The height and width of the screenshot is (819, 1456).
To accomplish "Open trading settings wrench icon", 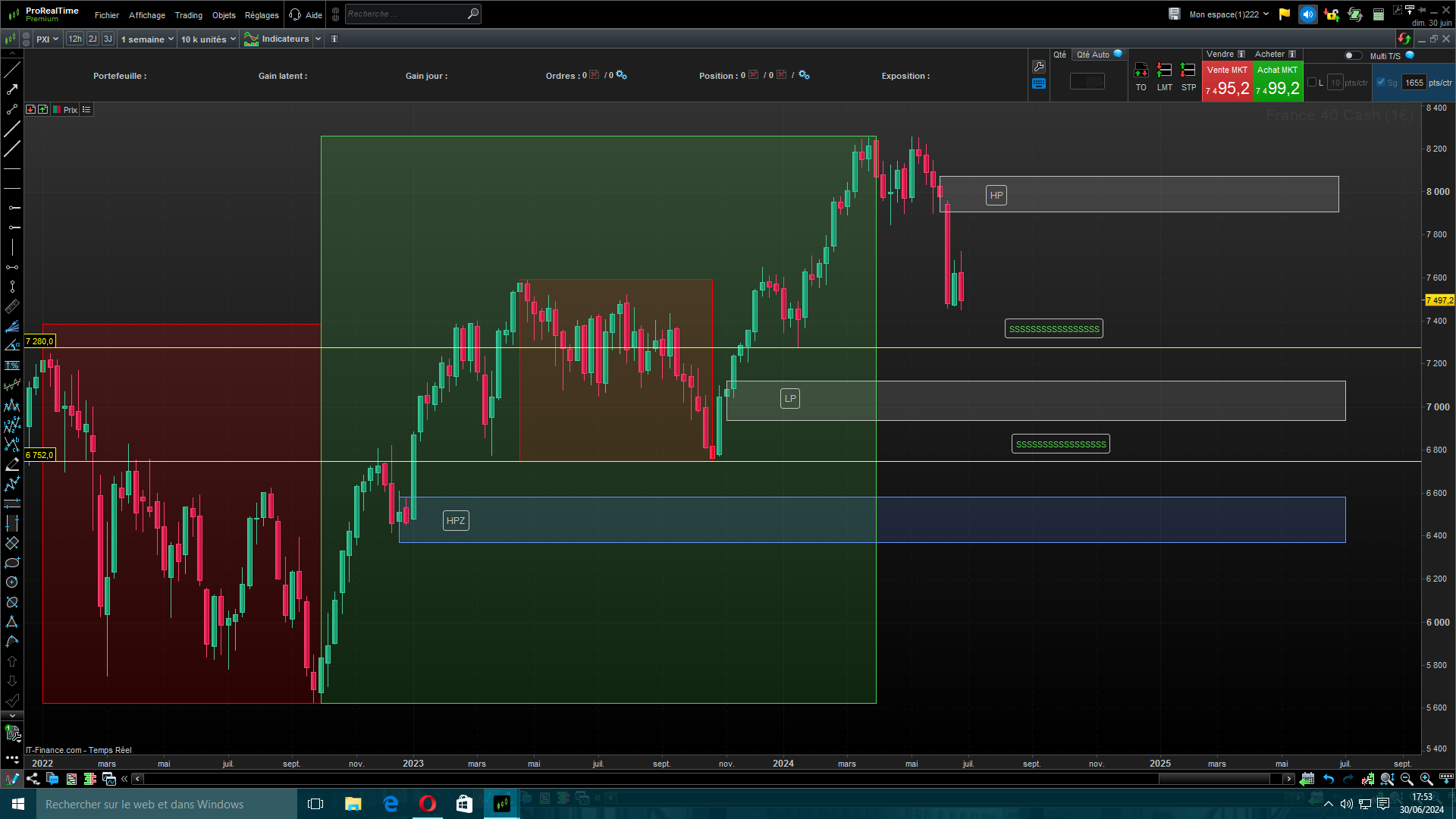I will (x=1039, y=67).
